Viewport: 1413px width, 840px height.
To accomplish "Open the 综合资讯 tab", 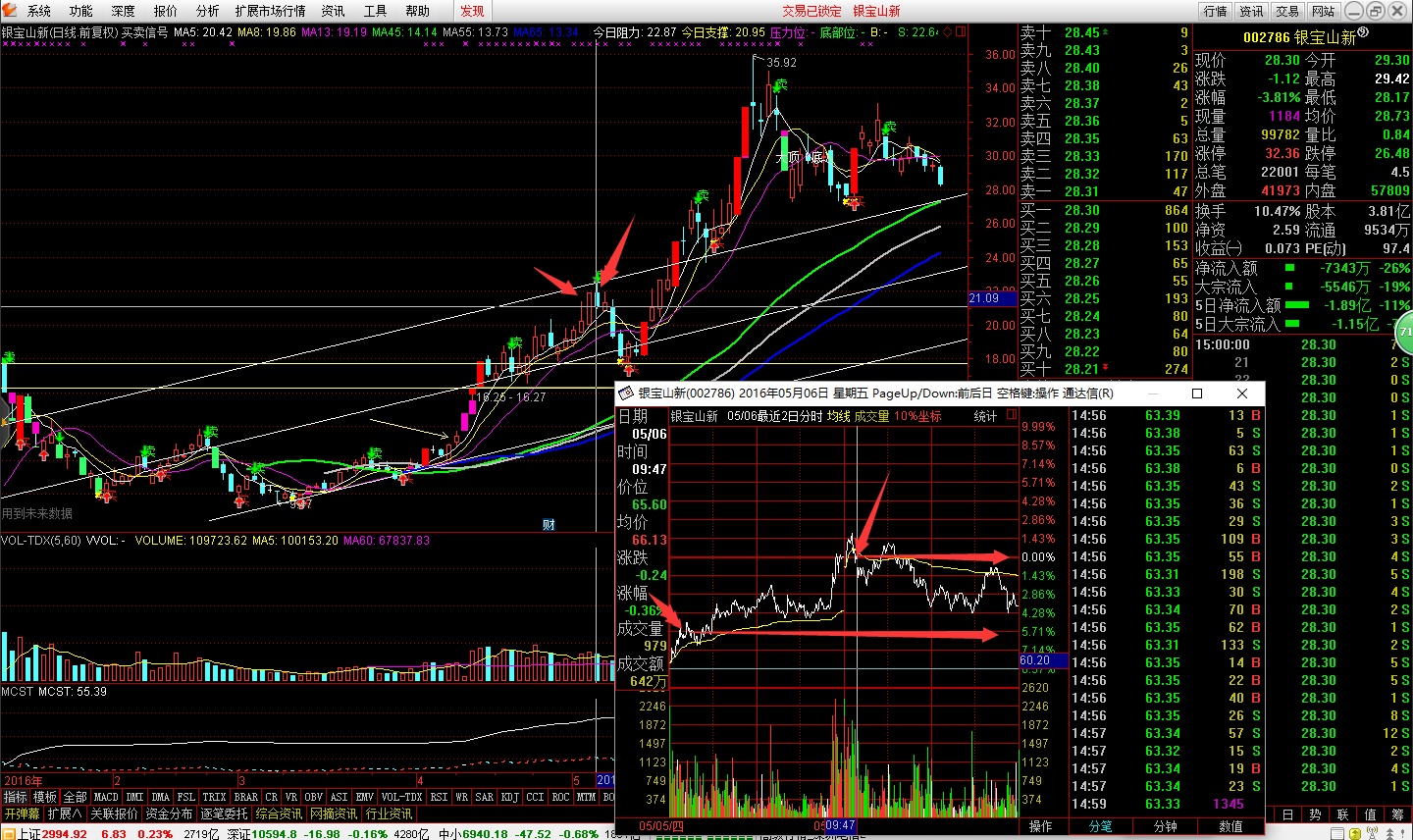I will pyautogui.click(x=280, y=814).
